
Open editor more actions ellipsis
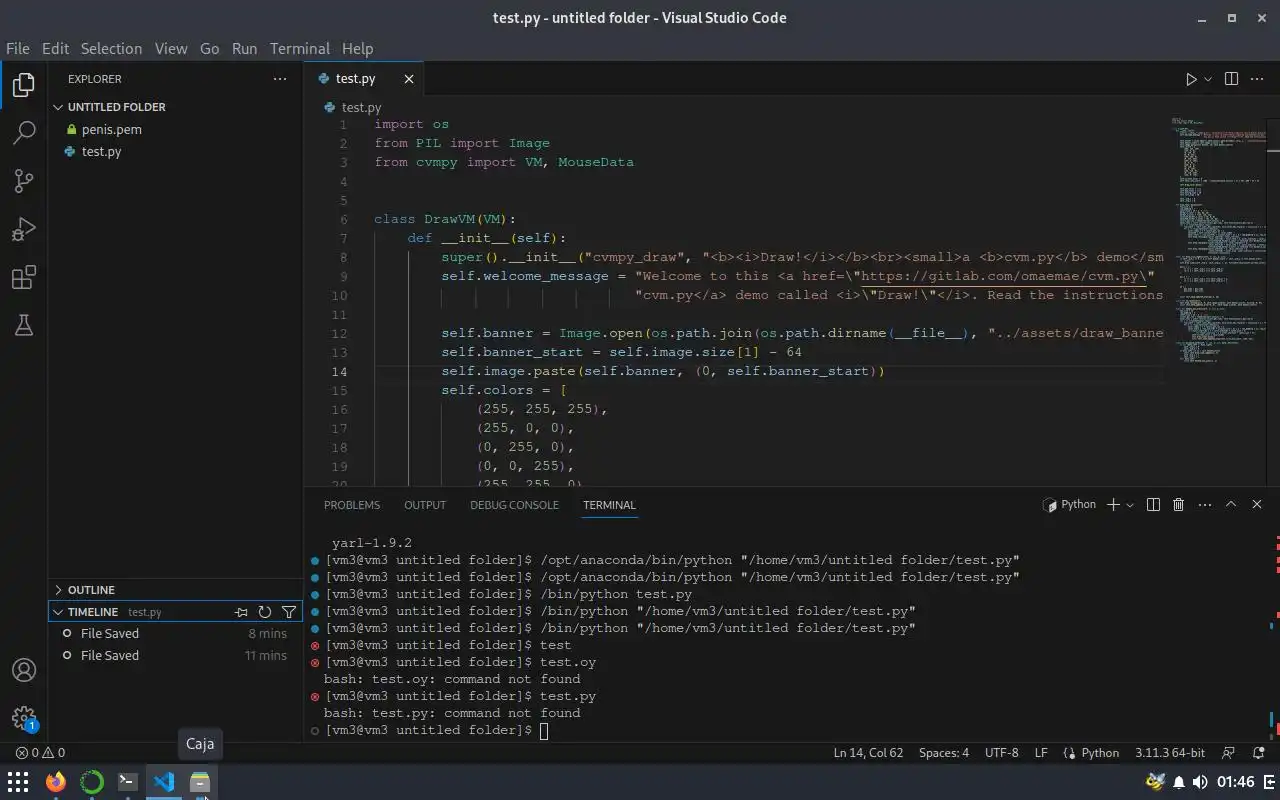[1259, 79]
